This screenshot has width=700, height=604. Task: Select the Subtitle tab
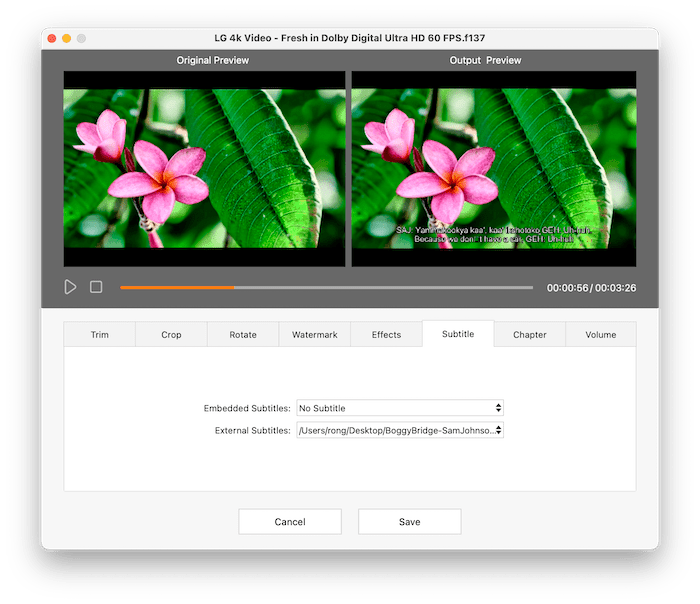[458, 334]
